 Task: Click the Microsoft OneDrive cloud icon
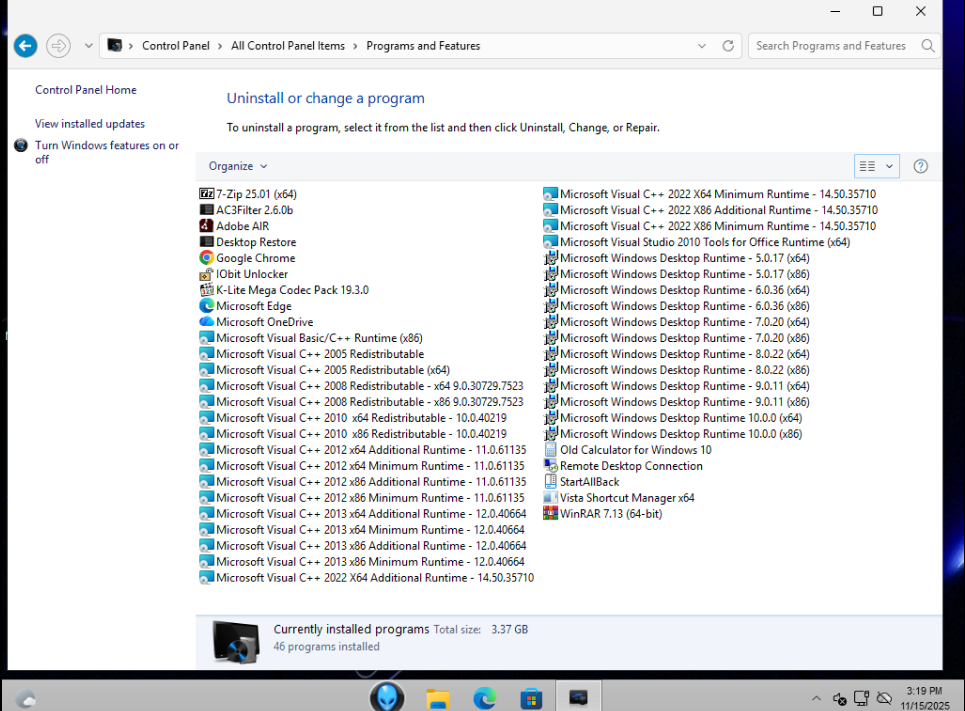pos(206,322)
